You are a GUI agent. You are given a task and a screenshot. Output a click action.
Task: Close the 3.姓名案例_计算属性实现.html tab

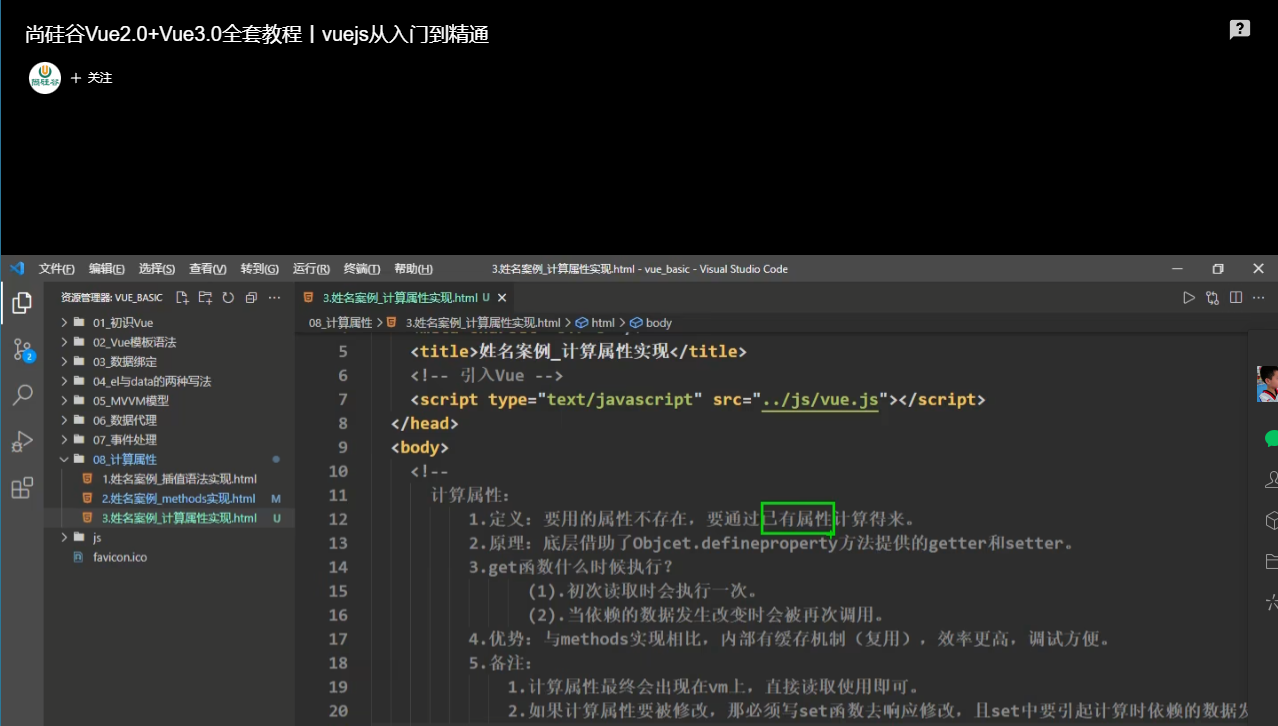[502, 298]
